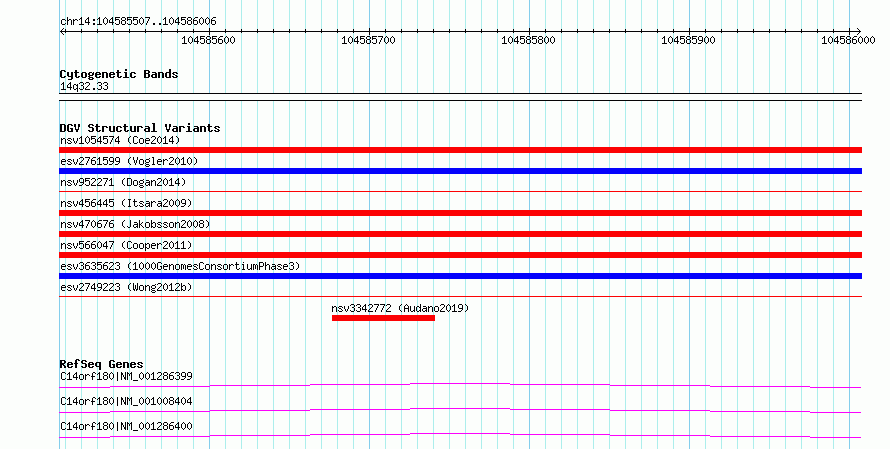Click ruler position 104585700
Image resolution: width=890 pixels, height=449 pixels.
coord(368,40)
